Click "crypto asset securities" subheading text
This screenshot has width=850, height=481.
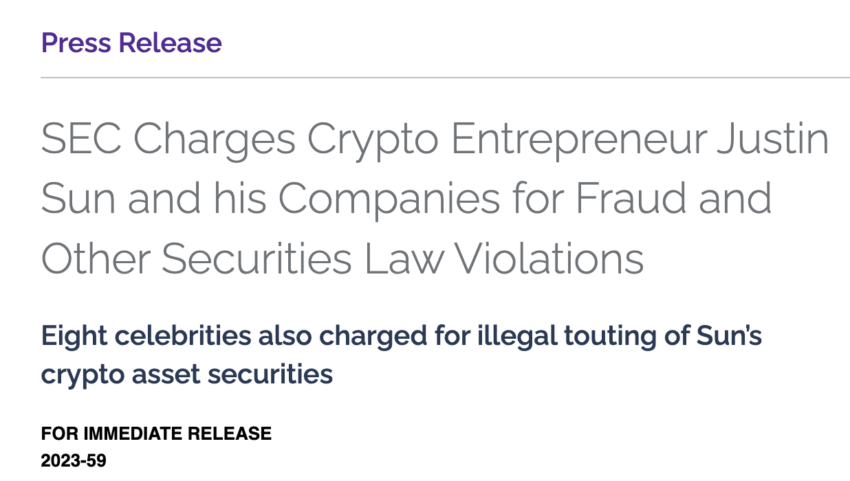[x=186, y=375]
